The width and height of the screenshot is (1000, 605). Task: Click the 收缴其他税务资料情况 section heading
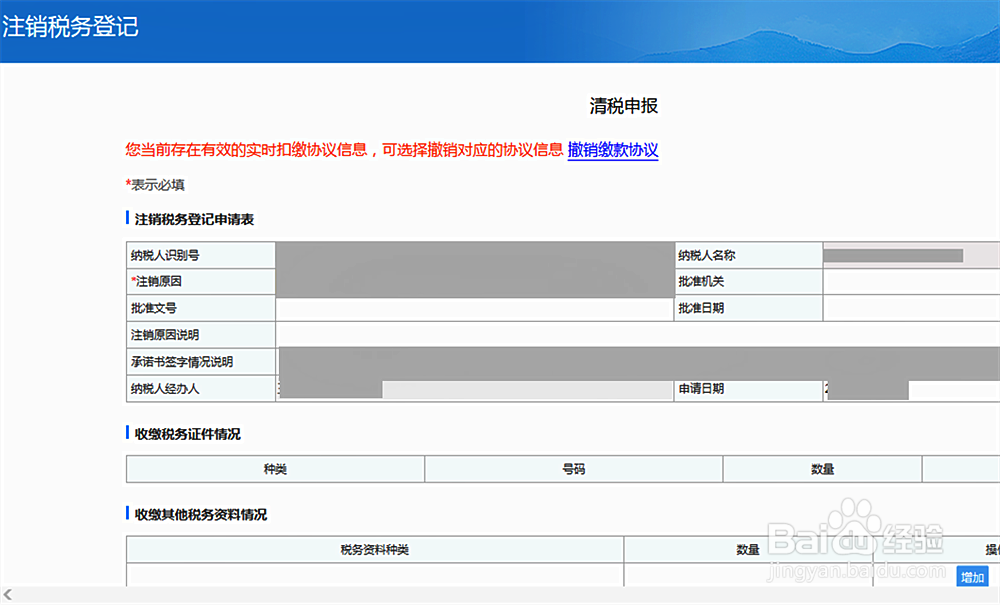(x=200, y=514)
